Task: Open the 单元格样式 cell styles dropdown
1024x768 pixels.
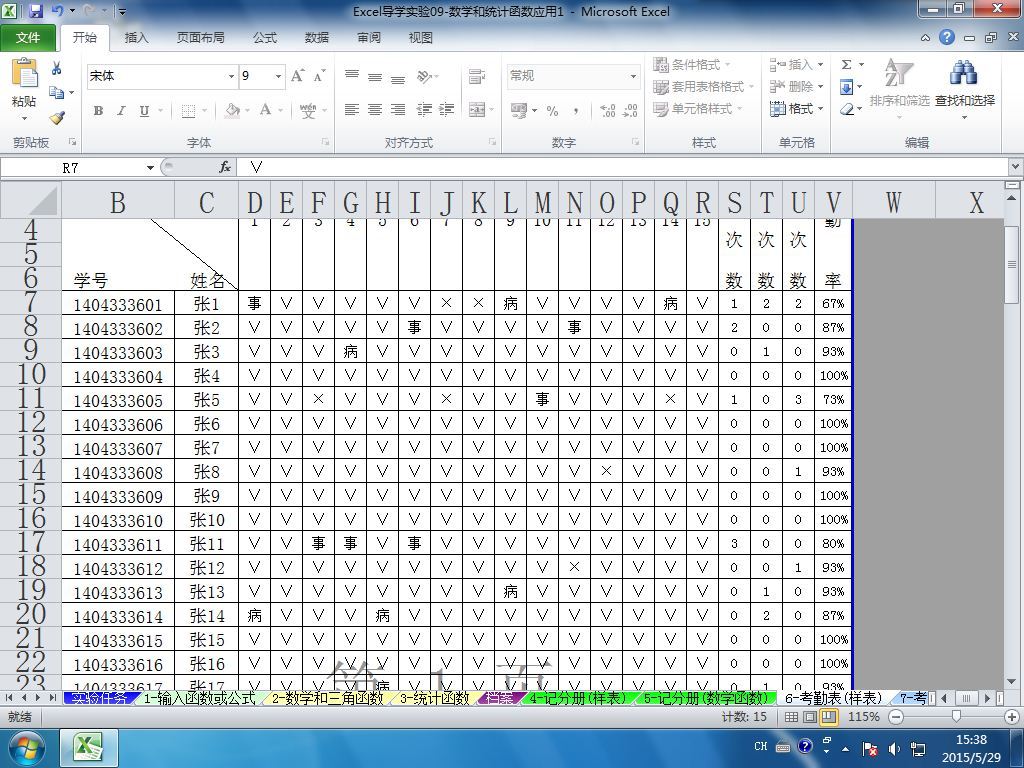Action: coord(697,108)
